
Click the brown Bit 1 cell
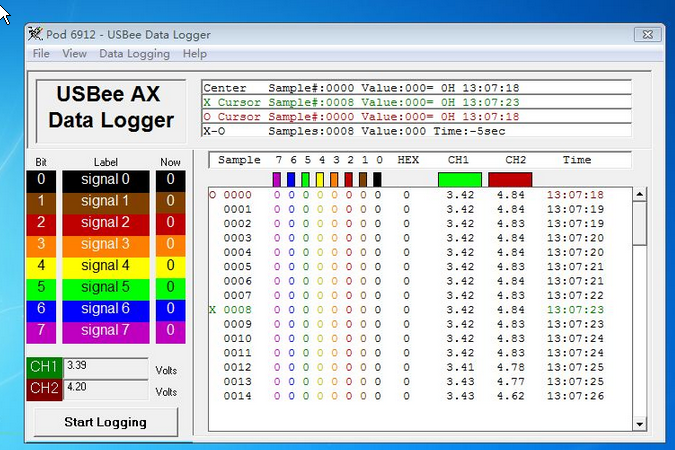point(41,203)
